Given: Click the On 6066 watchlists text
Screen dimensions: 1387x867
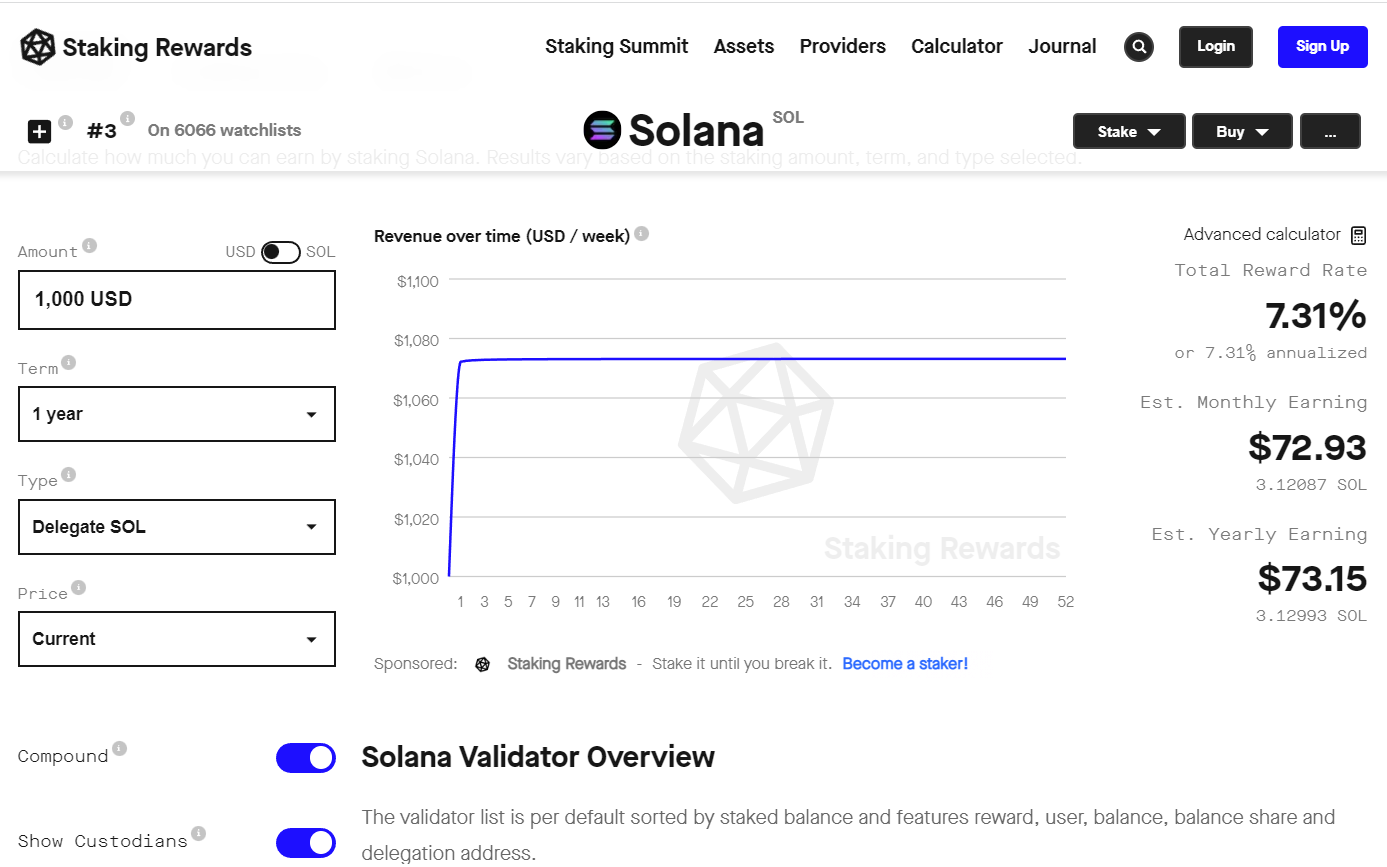Looking at the screenshot, I should tap(224, 130).
